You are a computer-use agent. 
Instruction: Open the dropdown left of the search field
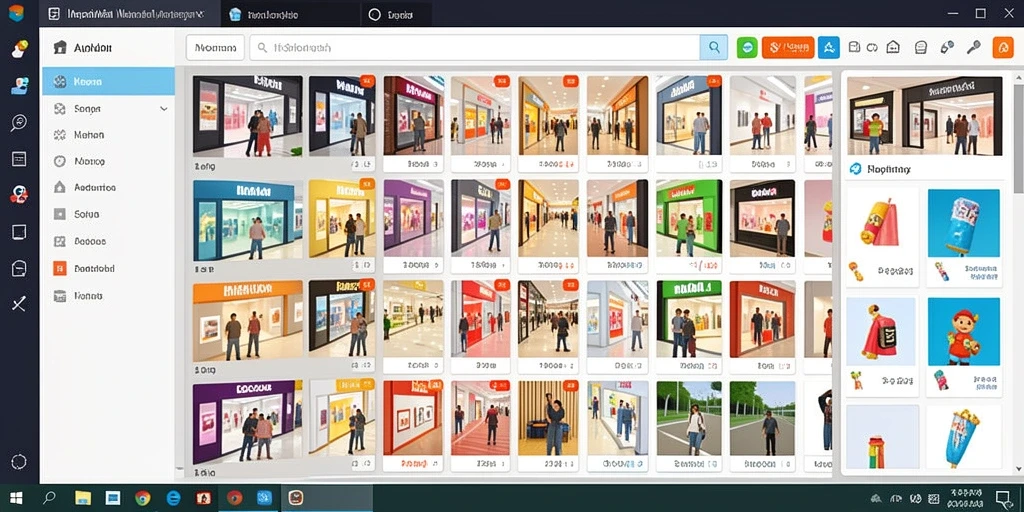215,48
